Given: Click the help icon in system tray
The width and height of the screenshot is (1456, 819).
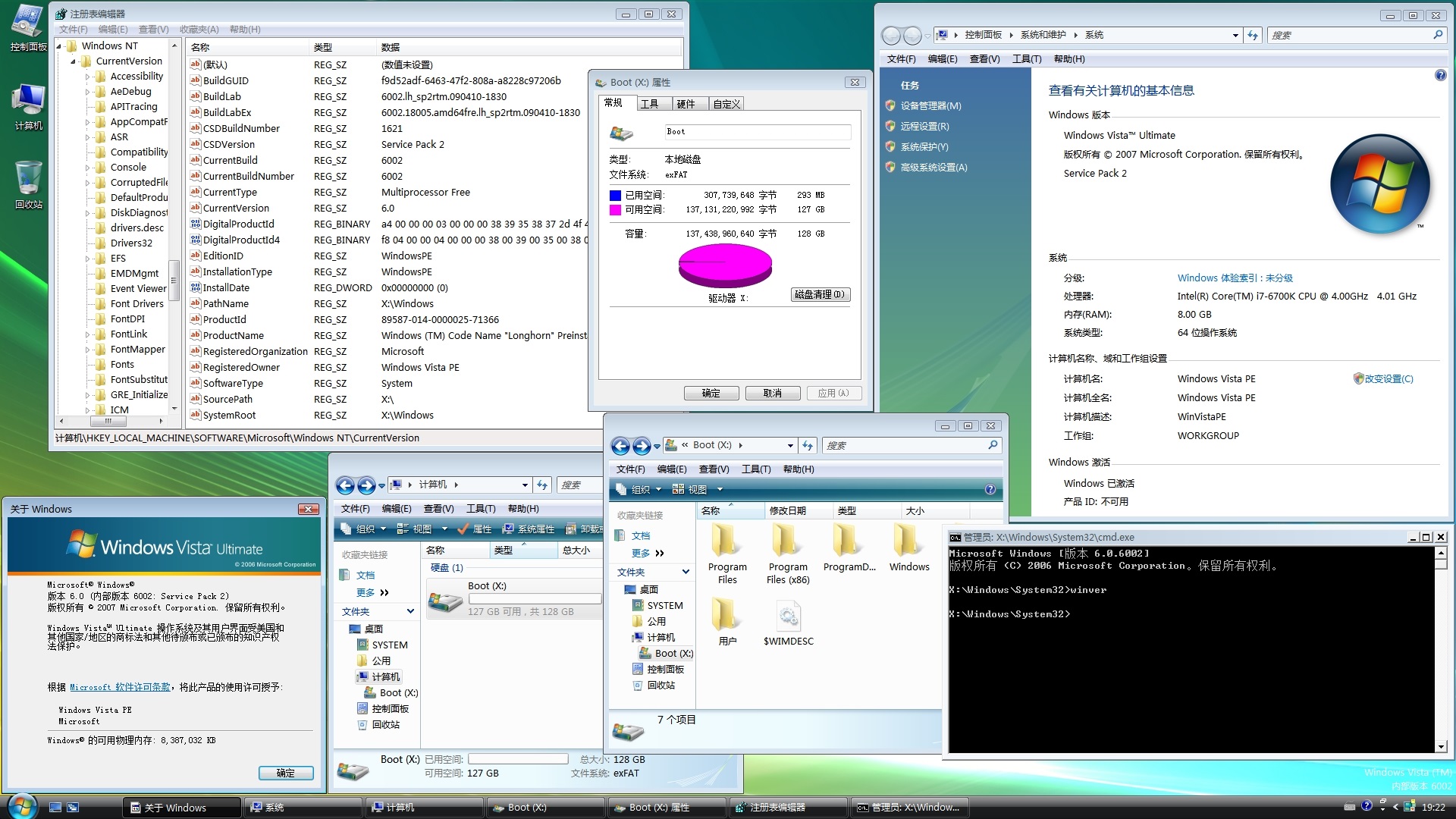Looking at the screenshot, I should [x=1367, y=806].
